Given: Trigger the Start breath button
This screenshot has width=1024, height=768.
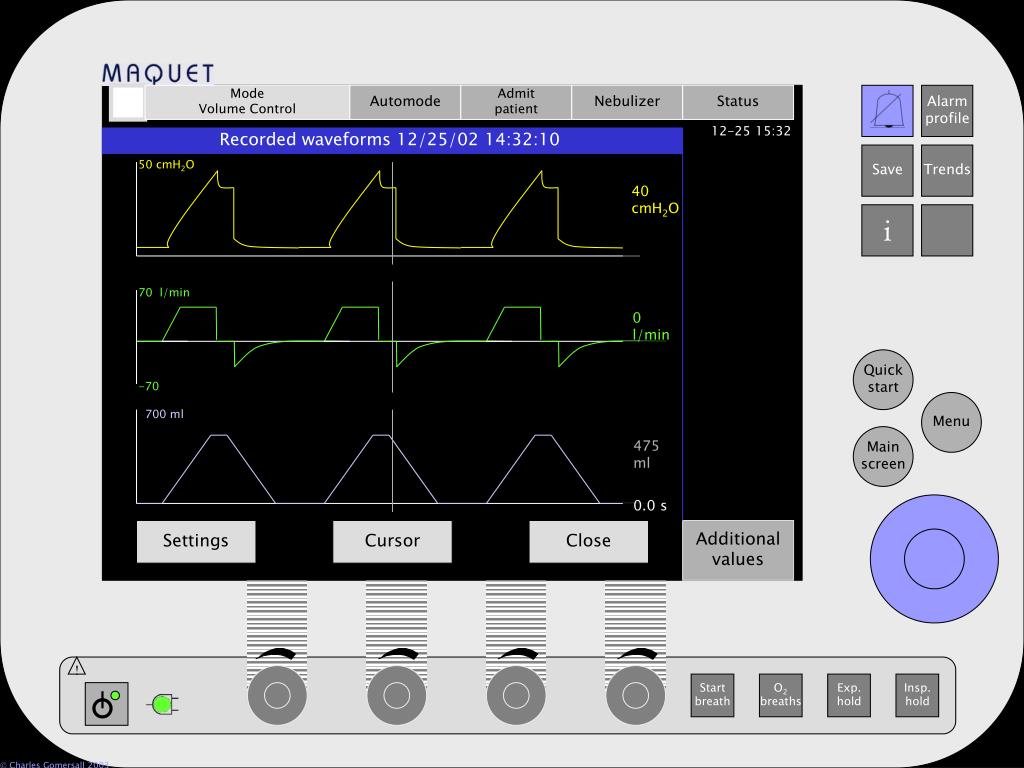Looking at the screenshot, I should [712, 696].
